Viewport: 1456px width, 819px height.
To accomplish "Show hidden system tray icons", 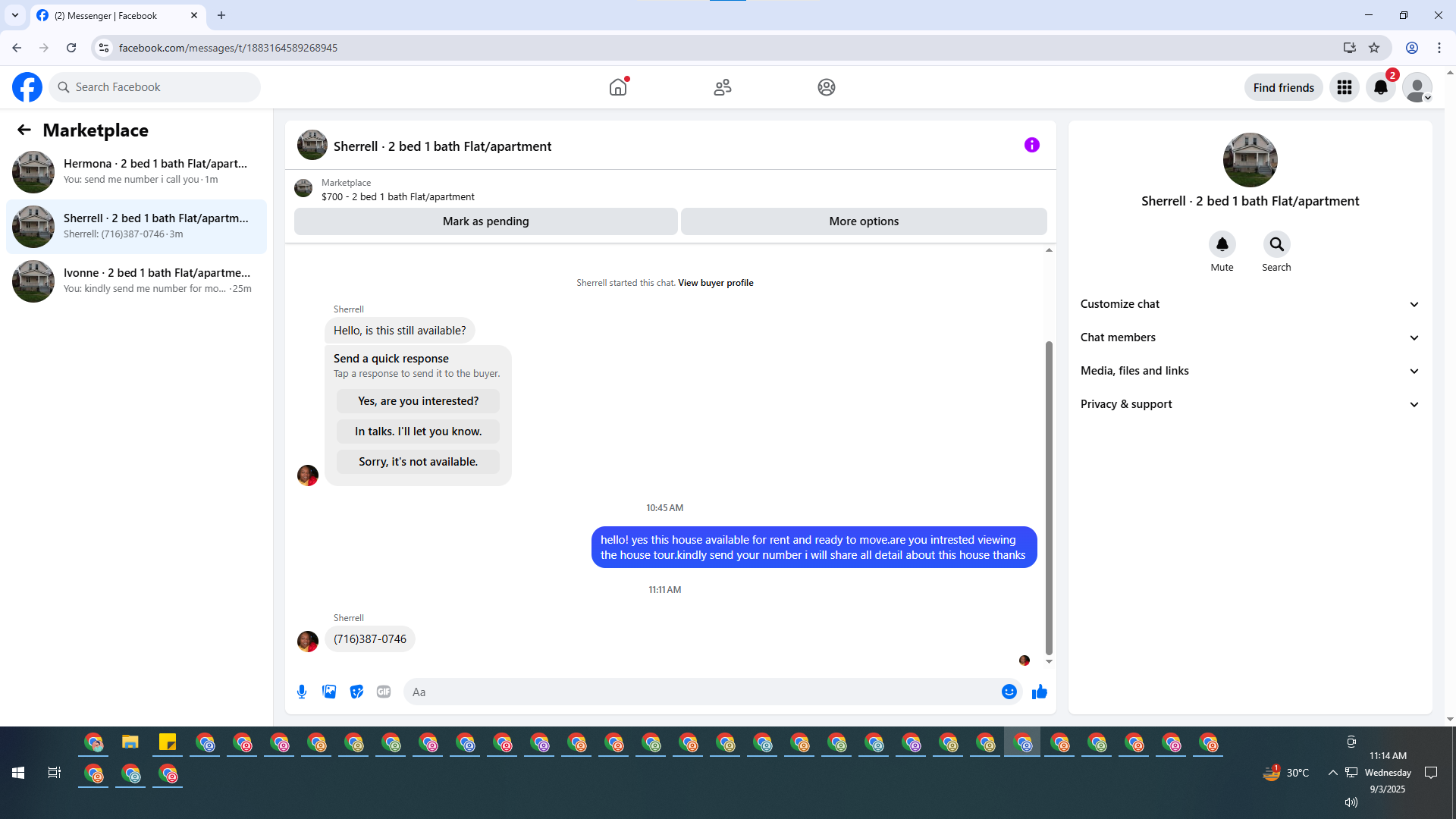I will point(1332,773).
